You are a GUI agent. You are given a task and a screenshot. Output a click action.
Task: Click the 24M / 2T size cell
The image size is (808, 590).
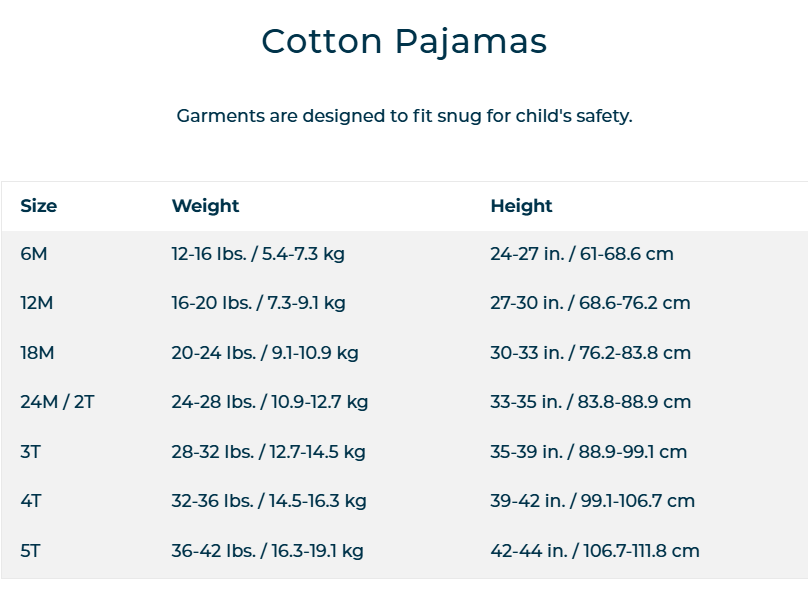pyautogui.click(x=57, y=402)
